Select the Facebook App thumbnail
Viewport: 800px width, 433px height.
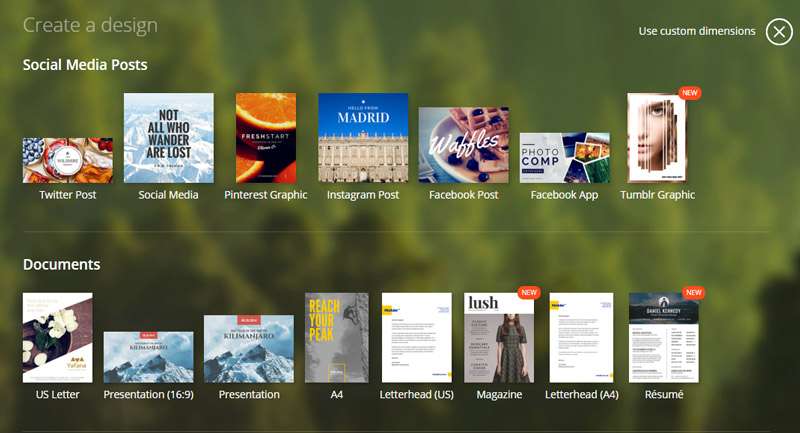(565, 158)
